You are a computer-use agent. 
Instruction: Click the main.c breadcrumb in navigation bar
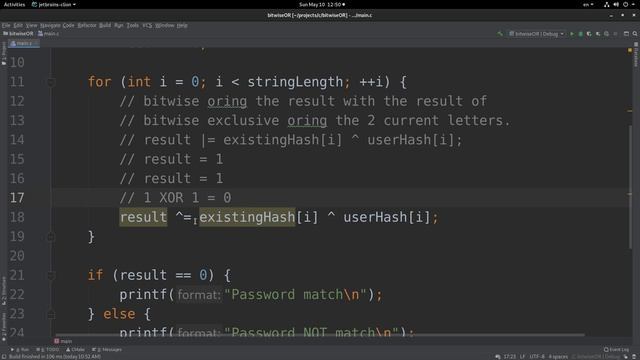[49, 34]
